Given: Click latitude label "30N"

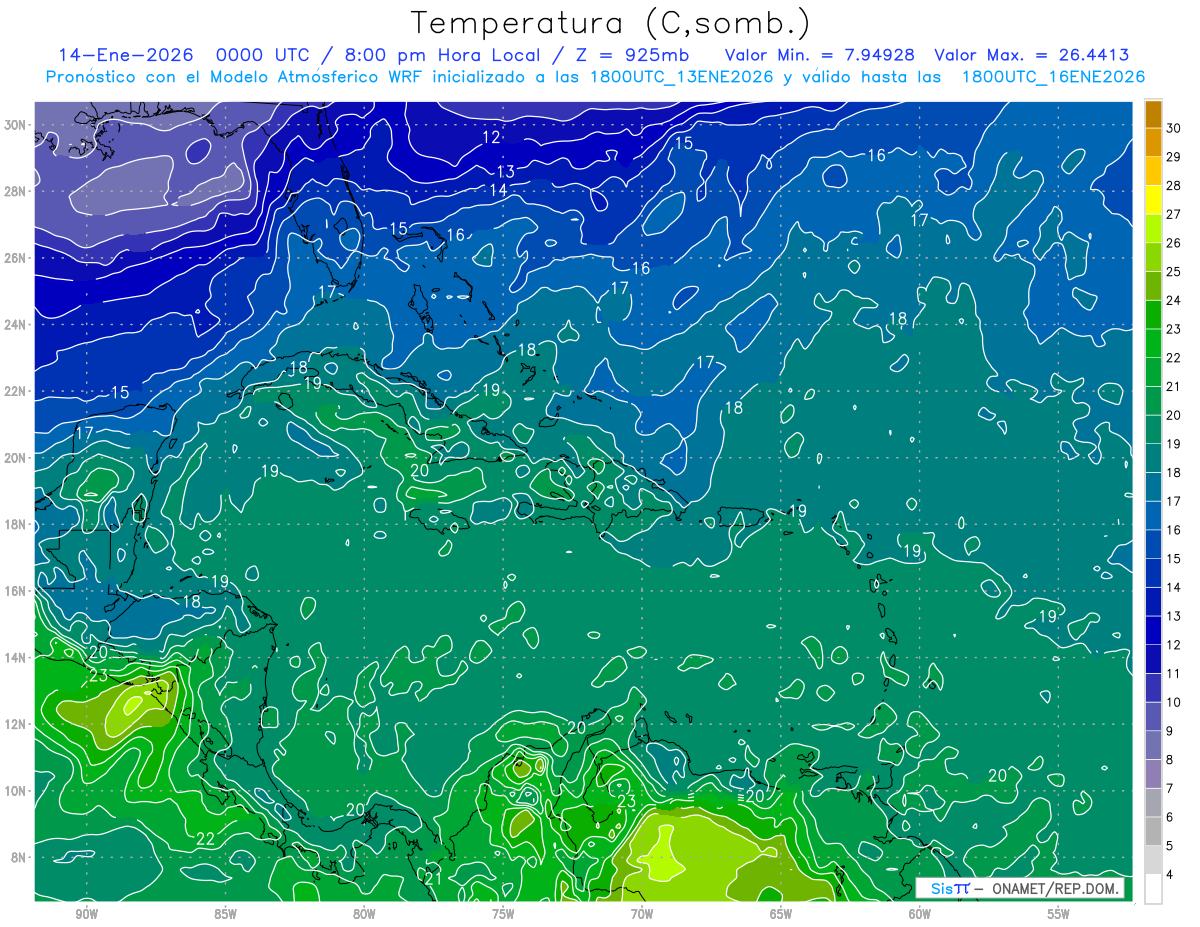Looking at the screenshot, I should (16, 124).
